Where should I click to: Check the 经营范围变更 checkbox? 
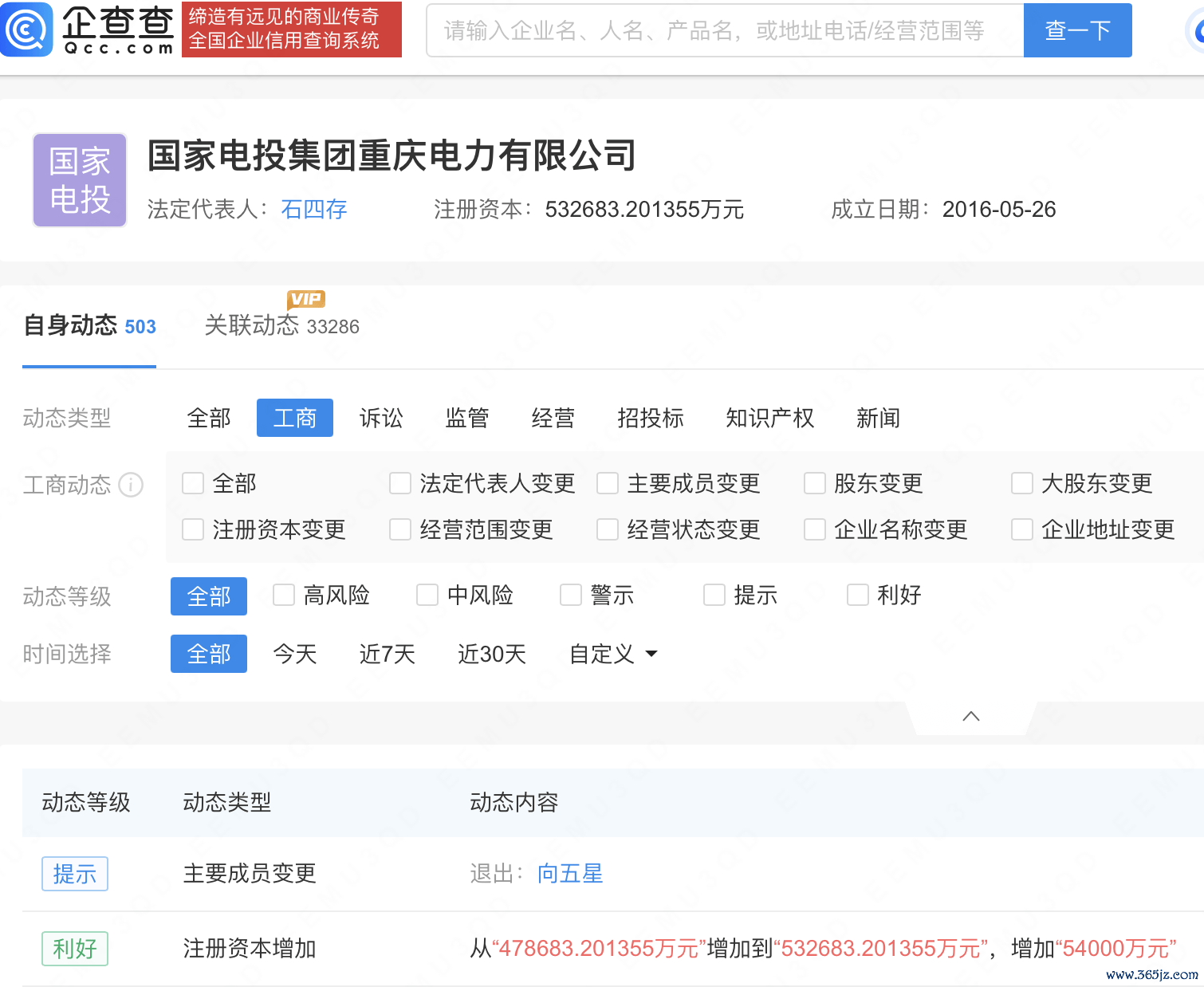click(400, 529)
